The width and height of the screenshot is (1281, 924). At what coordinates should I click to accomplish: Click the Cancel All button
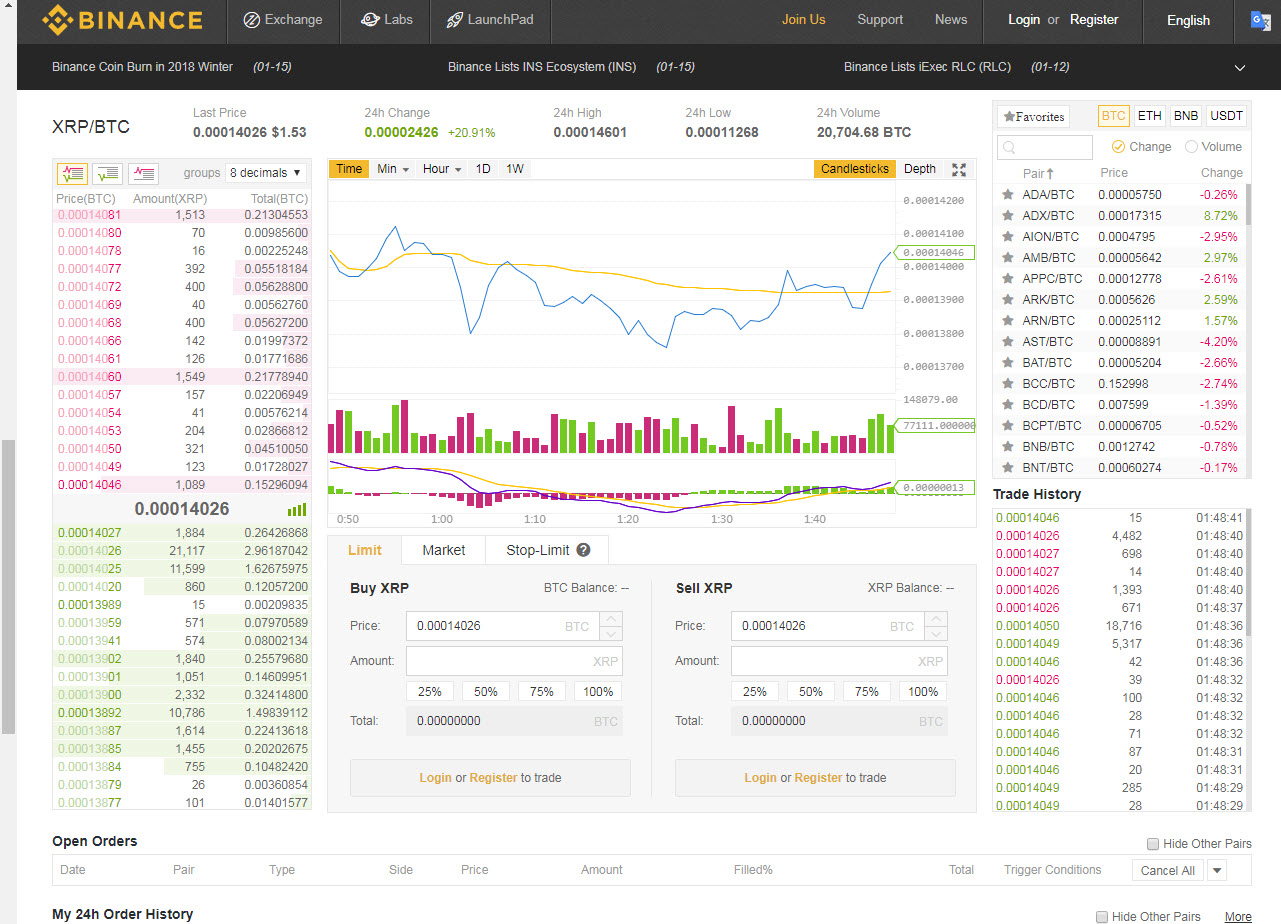(x=1168, y=870)
